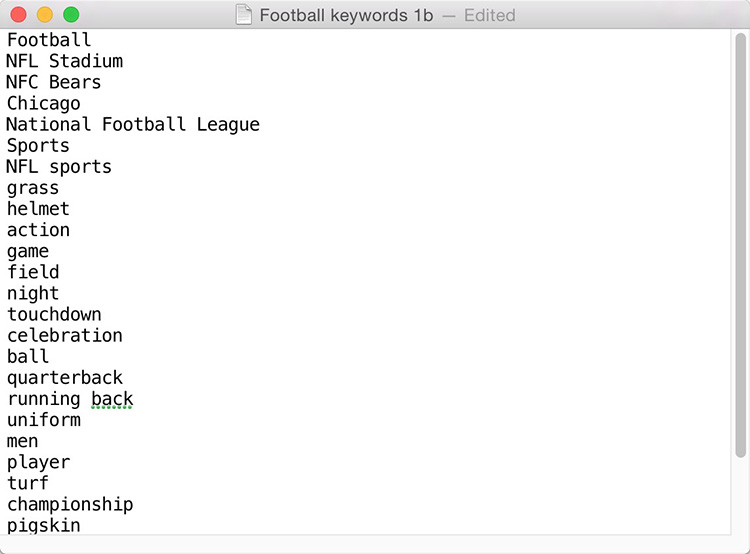The height and width of the screenshot is (554, 750).
Task: Place cursor at the word 'touchdown'
Action: (54, 314)
